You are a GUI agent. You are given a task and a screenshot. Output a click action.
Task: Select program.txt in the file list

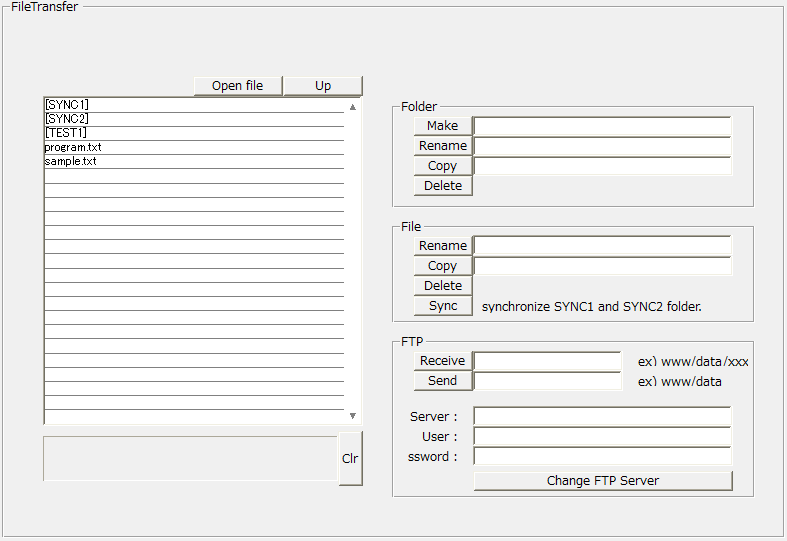tap(73, 147)
